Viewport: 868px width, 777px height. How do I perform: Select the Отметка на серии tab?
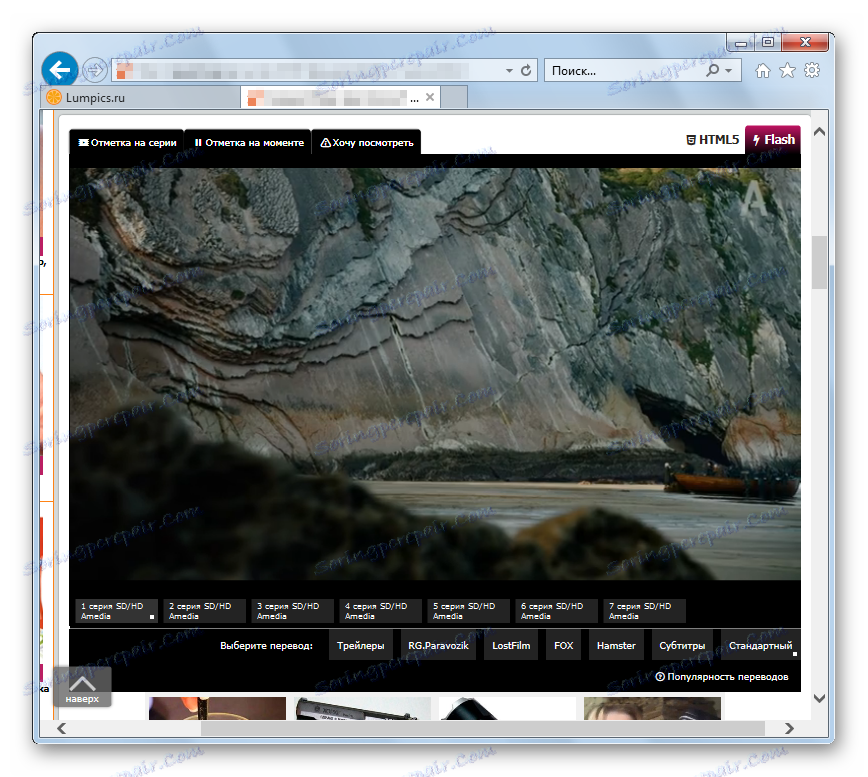[127, 142]
